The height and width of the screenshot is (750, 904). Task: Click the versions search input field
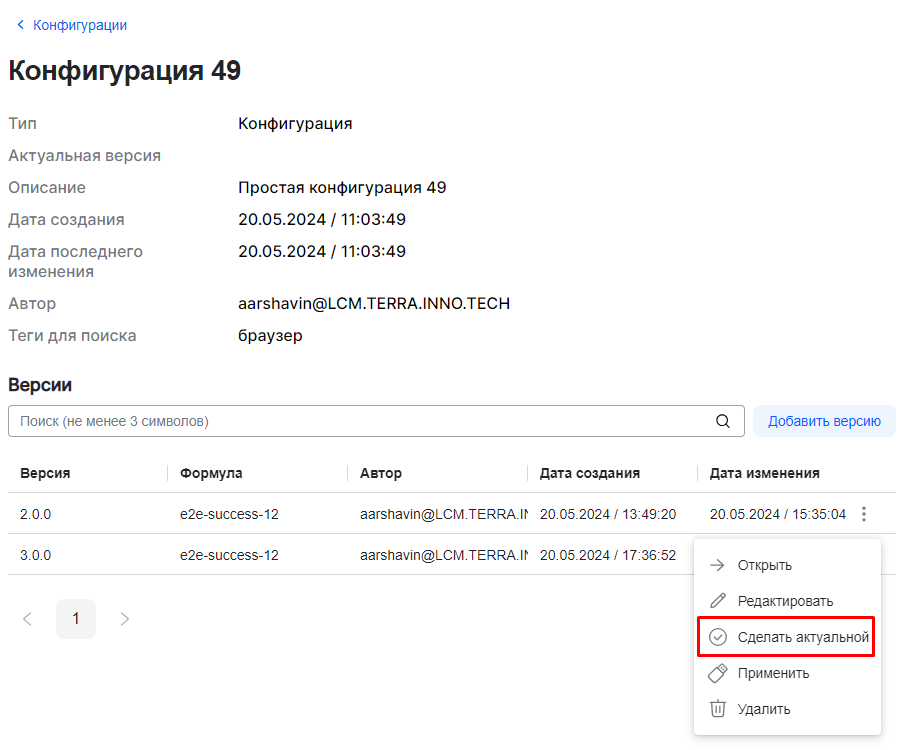(360, 421)
